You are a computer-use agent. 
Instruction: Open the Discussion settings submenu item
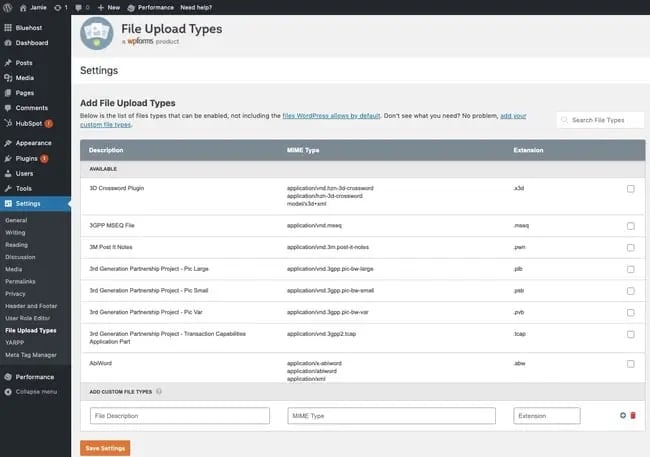[20, 257]
